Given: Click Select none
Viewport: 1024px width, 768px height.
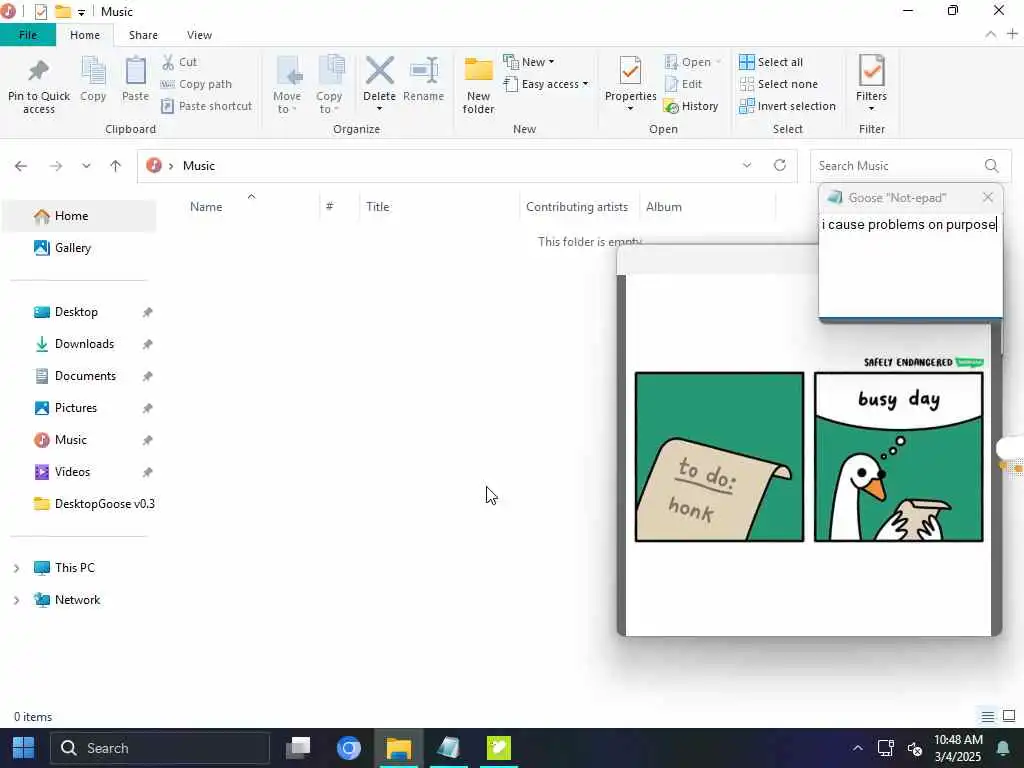Looking at the screenshot, I should [778, 84].
